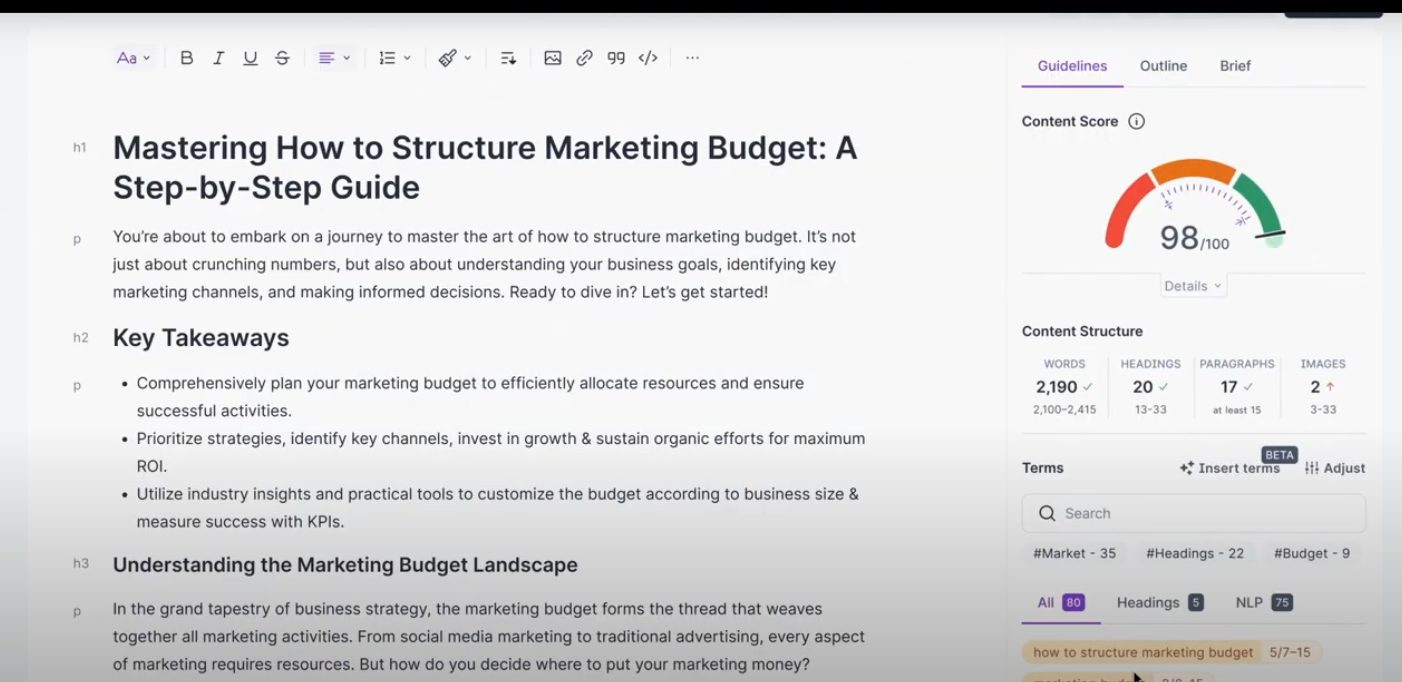The width and height of the screenshot is (1402, 682).
Task: Click the terms Search field
Action: (1193, 513)
